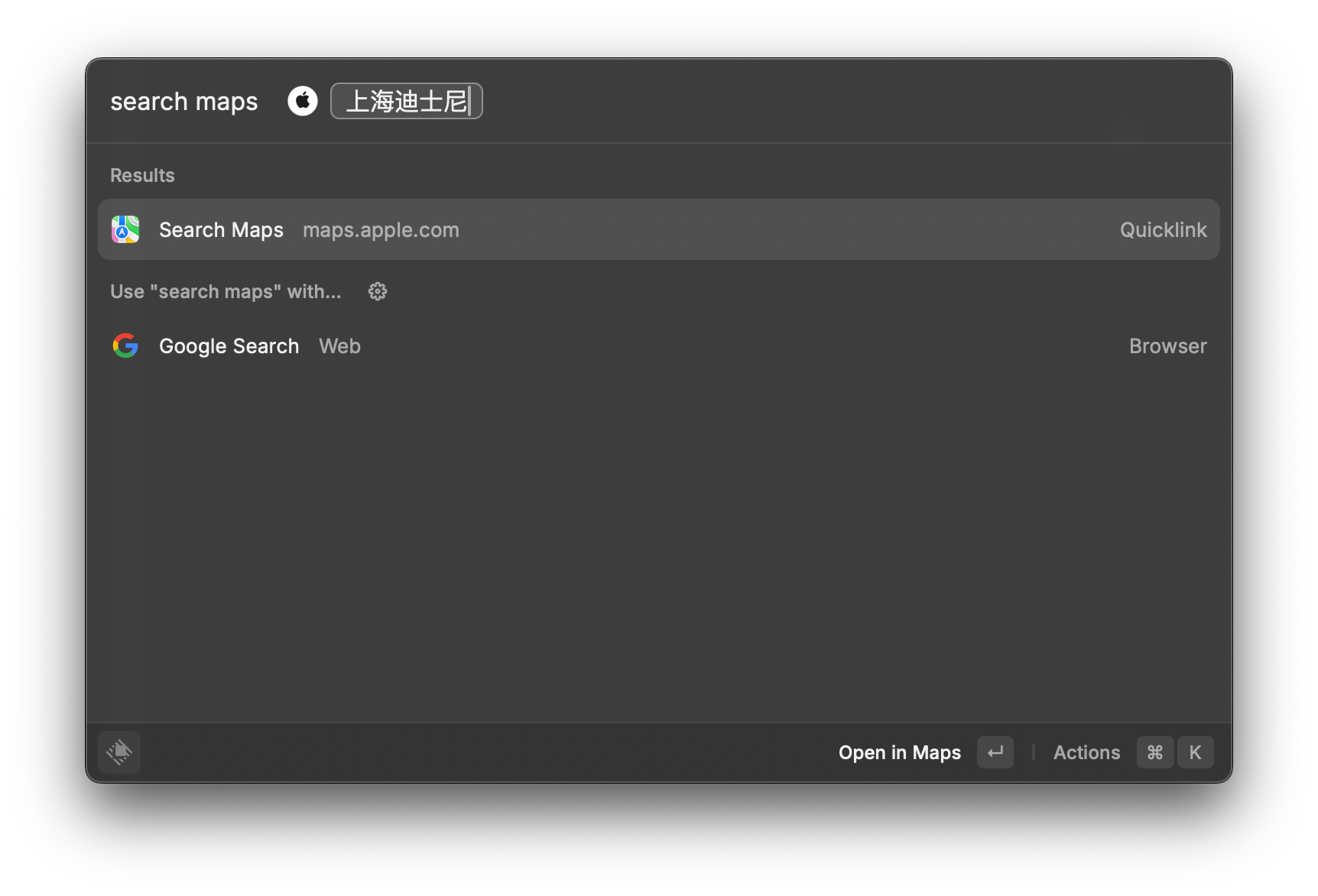
Task: Select the Search Maps quicklink result
Action: (x=659, y=229)
